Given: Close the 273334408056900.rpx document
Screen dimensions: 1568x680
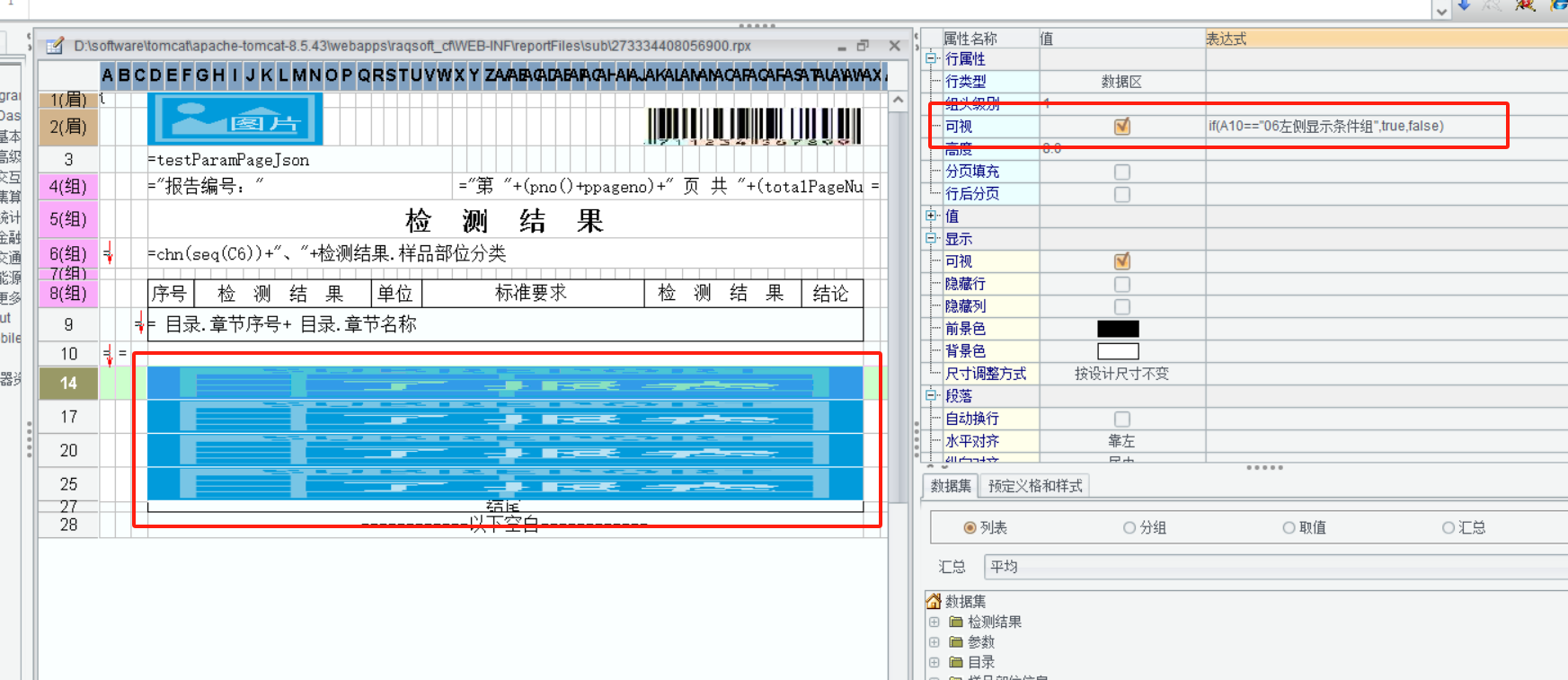Looking at the screenshot, I should [894, 45].
